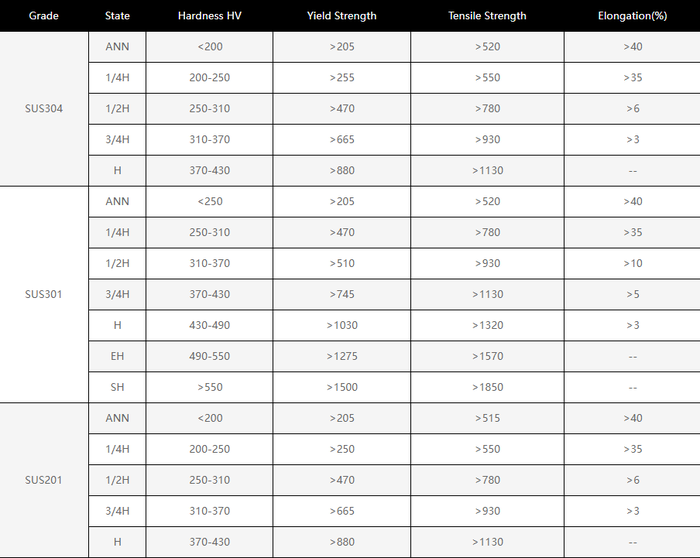Click the >1275 yield strength cell
Viewport: 700px width, 558px height.
click(x=342, y=356)
